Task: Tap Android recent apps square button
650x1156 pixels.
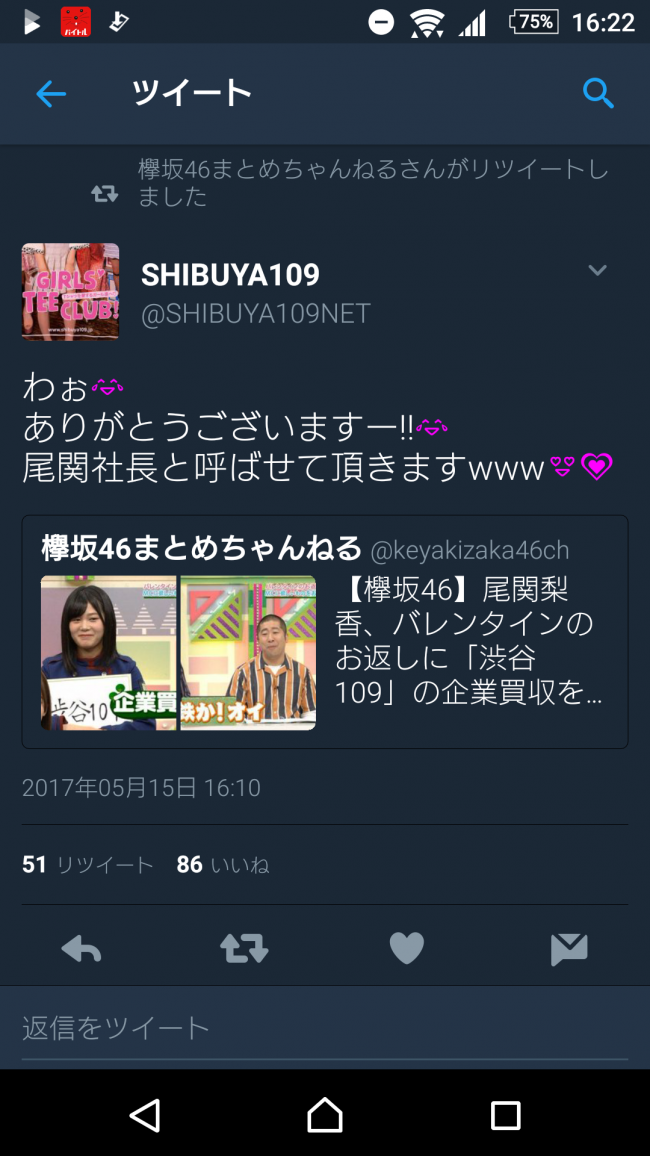Action: coord(506,1115)
